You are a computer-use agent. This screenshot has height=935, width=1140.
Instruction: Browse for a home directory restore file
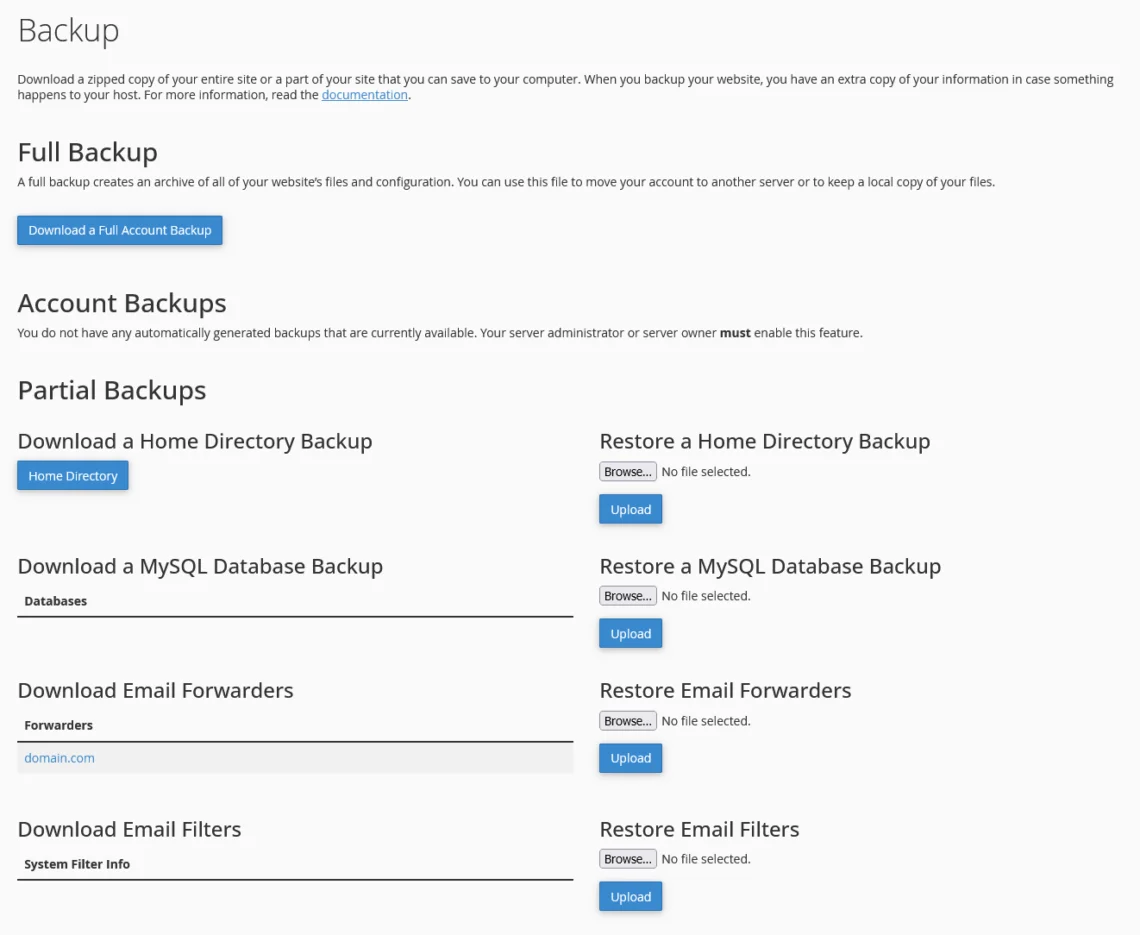627,471
